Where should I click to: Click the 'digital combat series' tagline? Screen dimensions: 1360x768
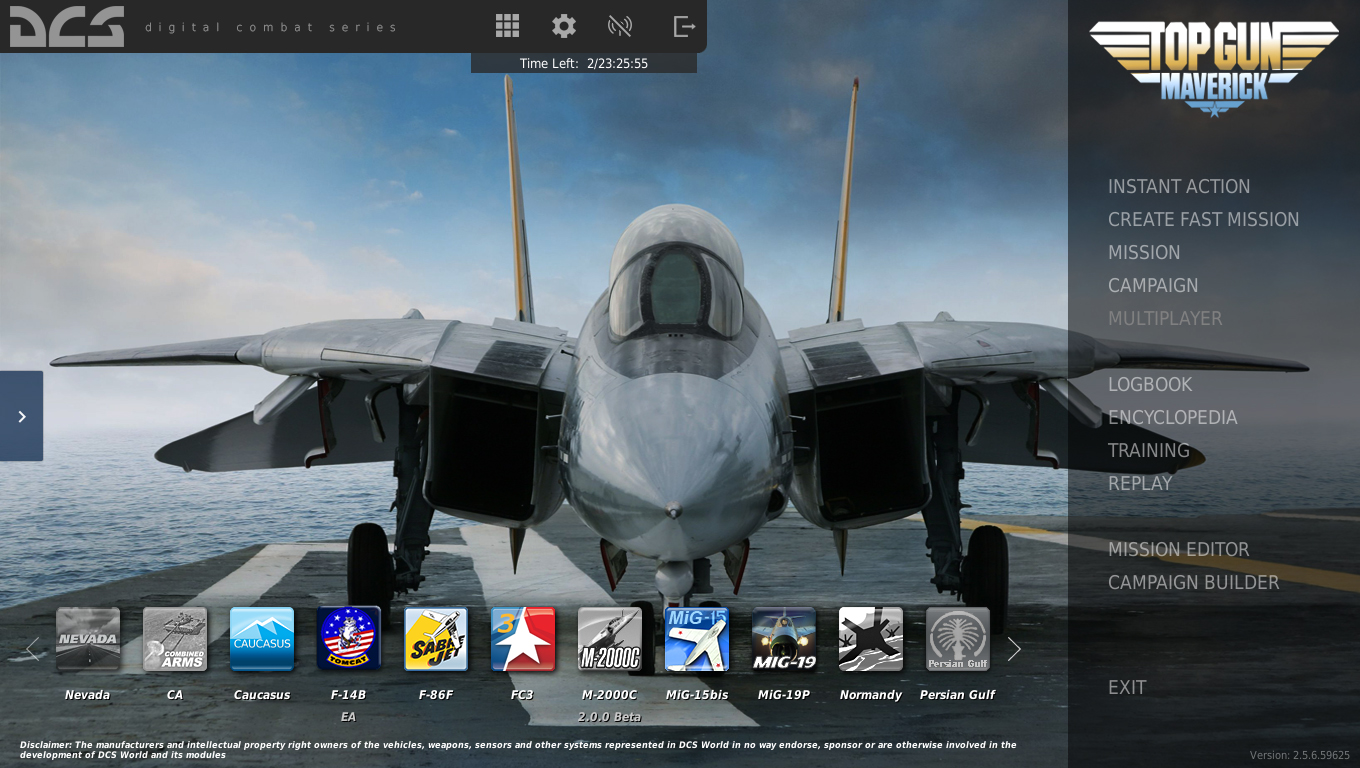tap(271, 27)
